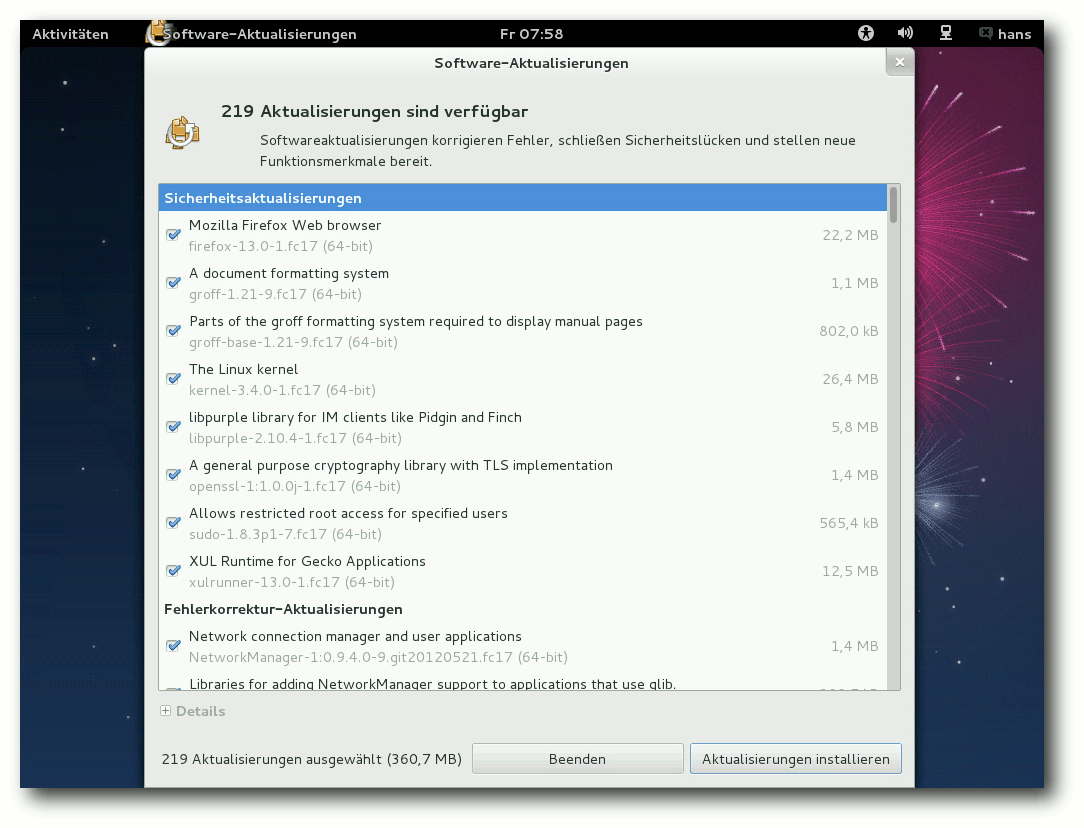This screenshot has height=828, width=1084.
Task: Click the 22,2 MB size value
Action: click(x=850, y=235)
